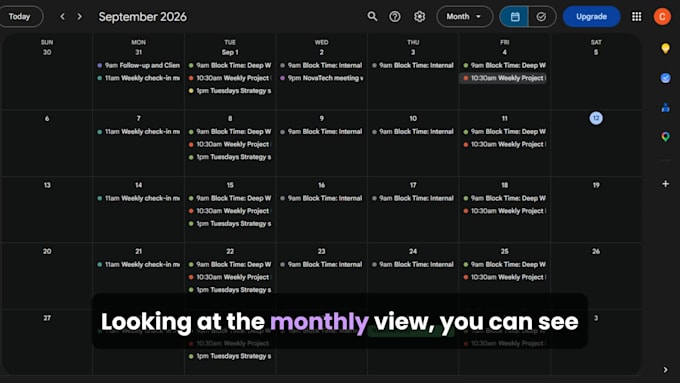Open 9am Block Time Internal on Sep 24
Viewport: 680px width, 383px height.
point(413,265)
